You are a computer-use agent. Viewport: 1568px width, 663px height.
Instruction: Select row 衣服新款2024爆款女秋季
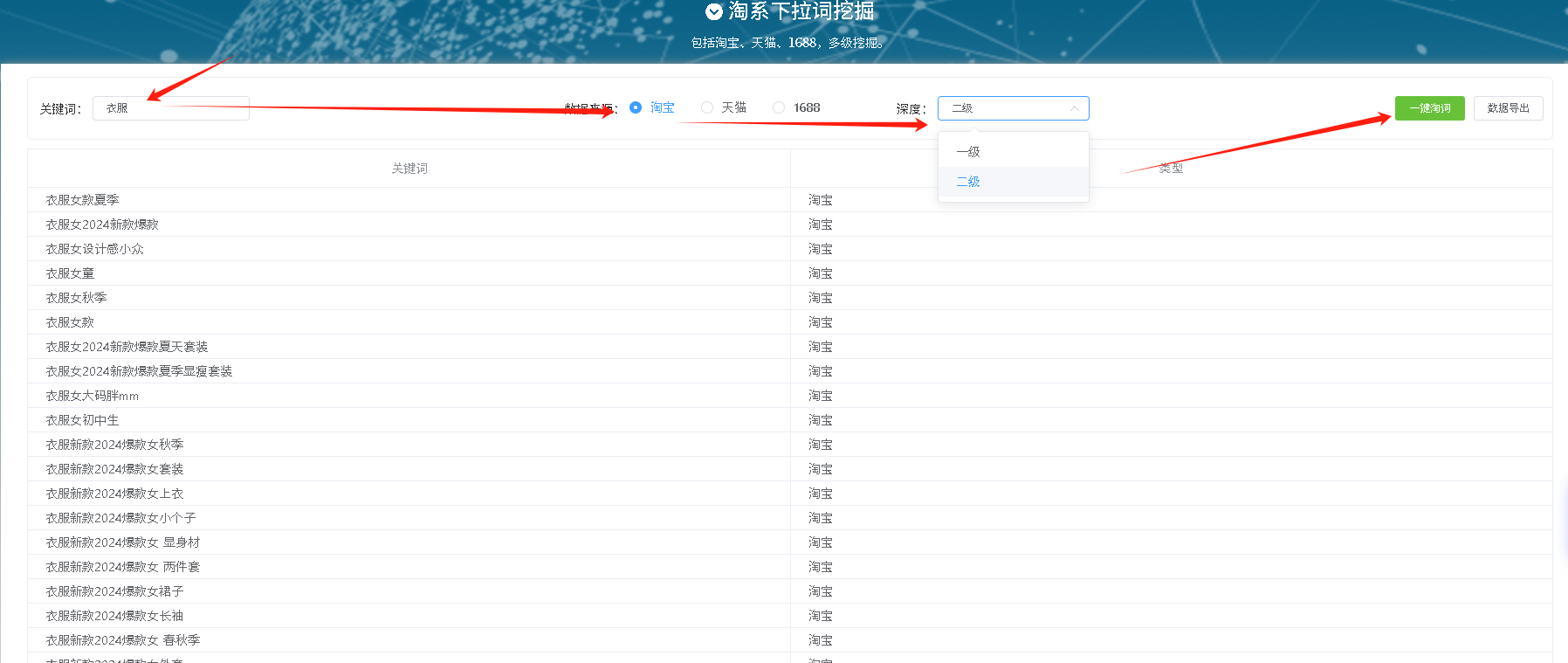[x=789, y=445]
